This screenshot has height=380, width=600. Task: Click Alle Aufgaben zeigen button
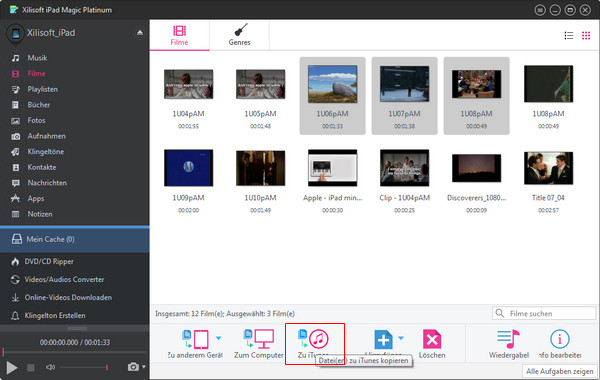[559, 372]
